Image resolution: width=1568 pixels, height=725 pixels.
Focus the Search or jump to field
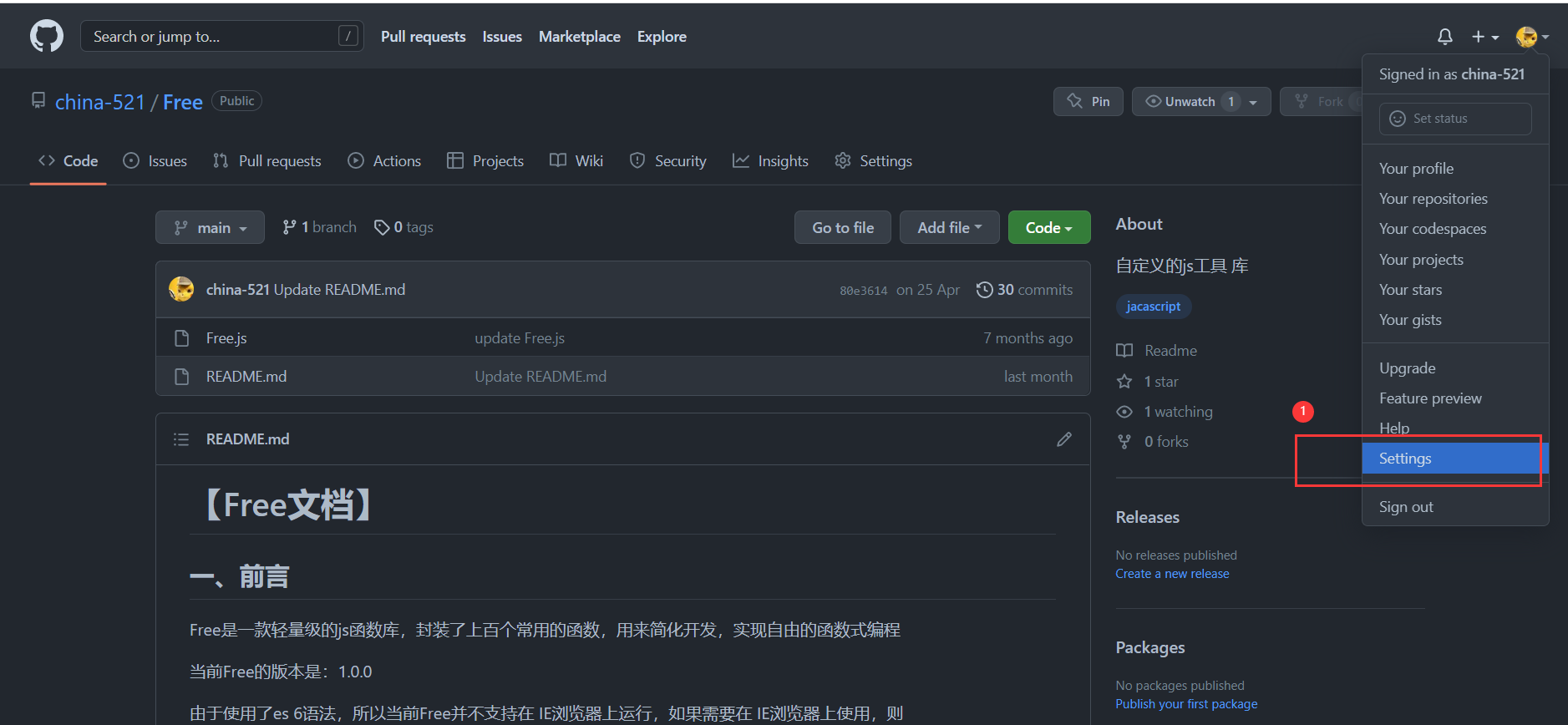tap(222, 36)
